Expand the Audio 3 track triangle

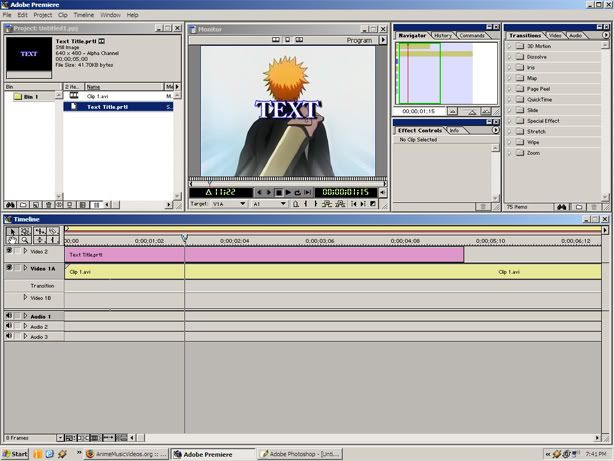coord(25,336)
